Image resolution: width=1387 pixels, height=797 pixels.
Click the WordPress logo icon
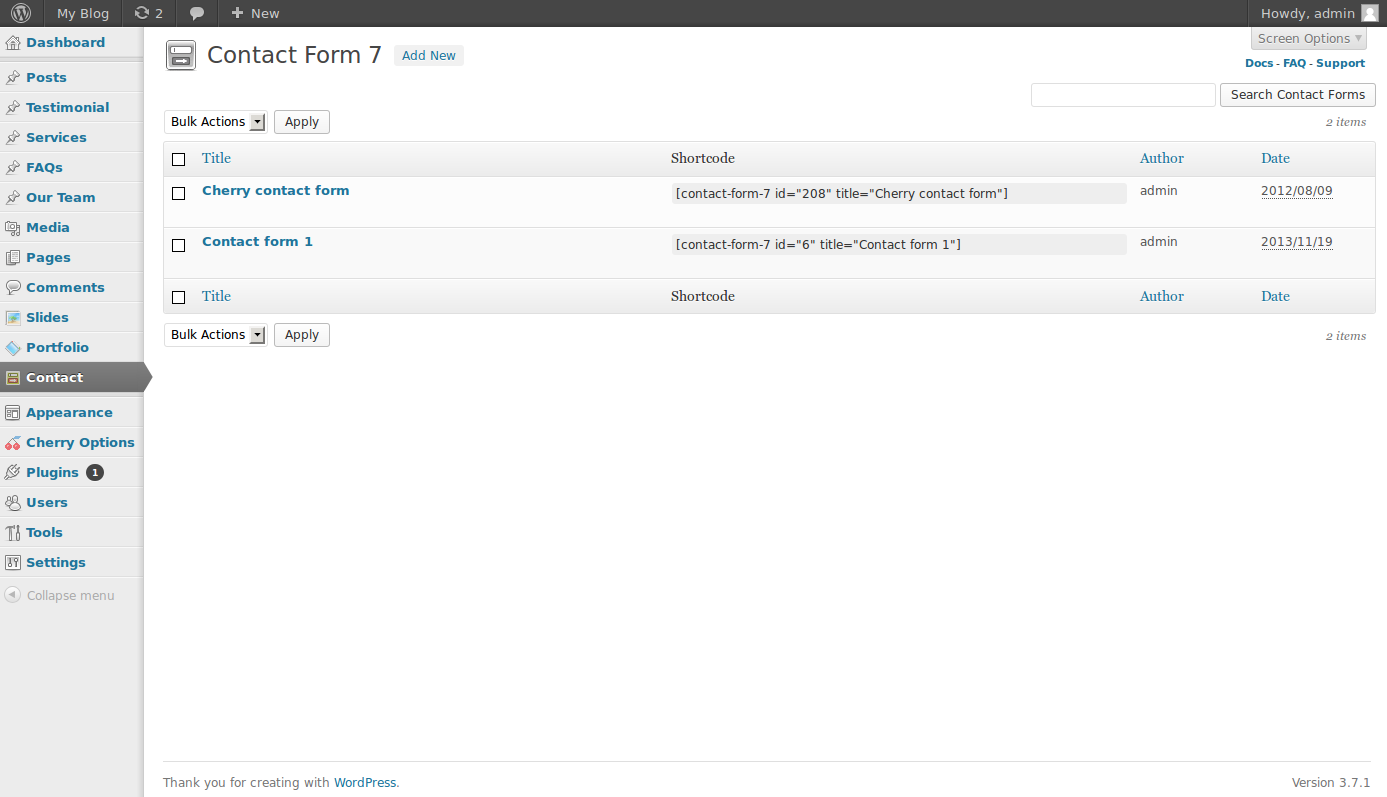(21, 13)
